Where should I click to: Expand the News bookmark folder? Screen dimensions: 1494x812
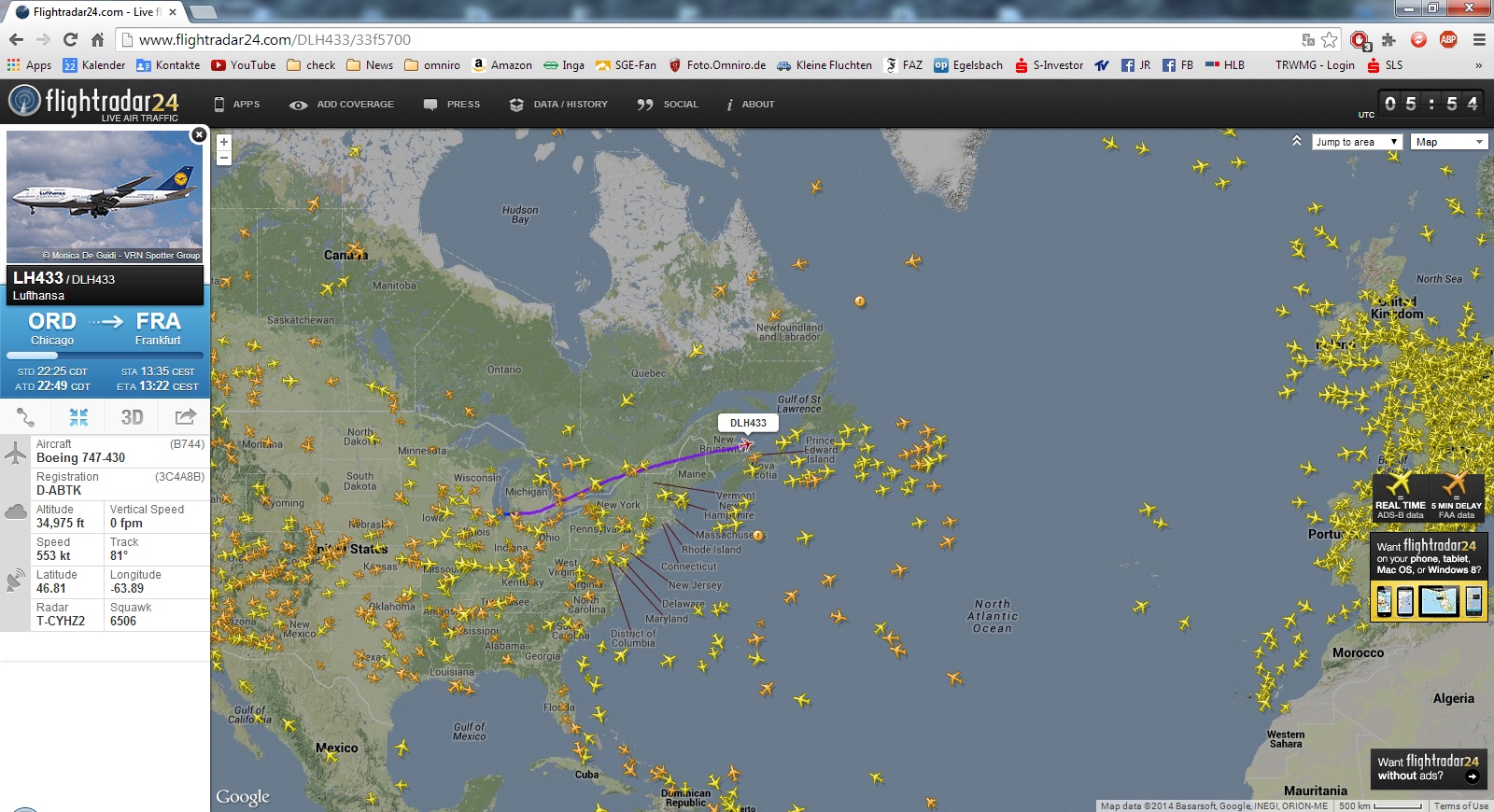point(370,65)
